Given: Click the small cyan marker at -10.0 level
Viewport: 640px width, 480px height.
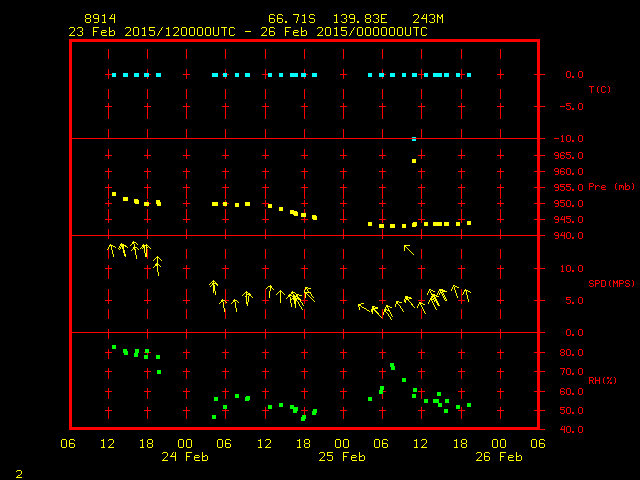Looking at the screenshot, I should (414, 139).
